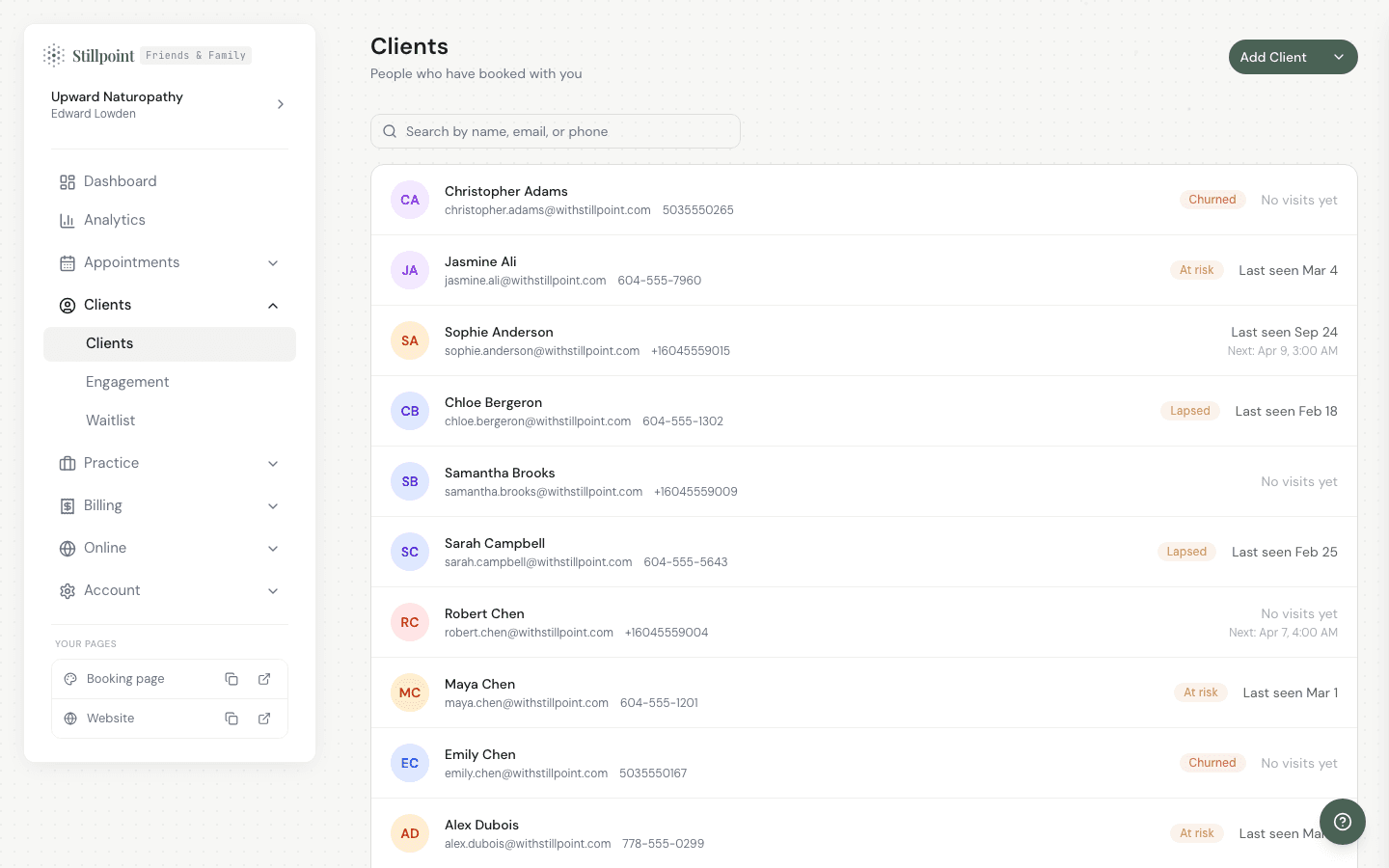Open the help question-mark bubble
The height and width of the screenshot is (868, 1389).
pos(1343,822)
